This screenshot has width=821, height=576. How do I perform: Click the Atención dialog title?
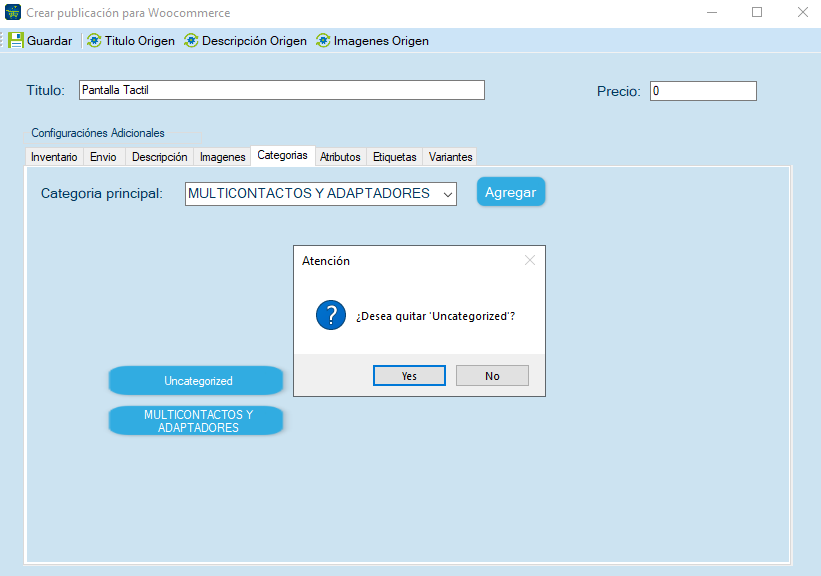click(x=326, y=261)
